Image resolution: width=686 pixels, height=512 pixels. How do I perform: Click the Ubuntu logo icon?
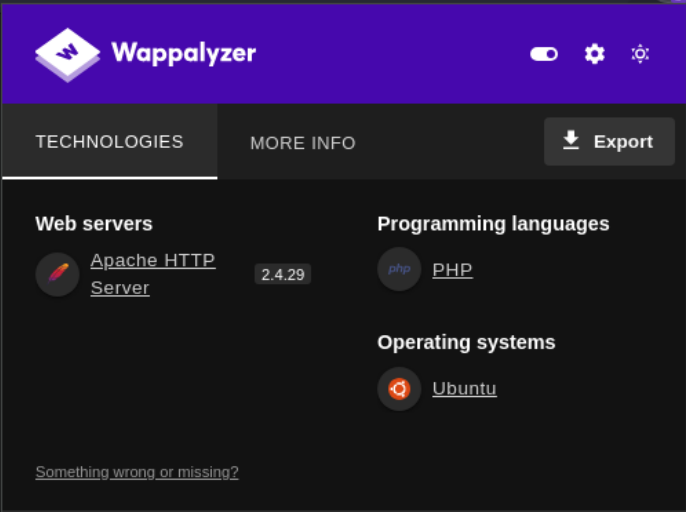(399, 389)
